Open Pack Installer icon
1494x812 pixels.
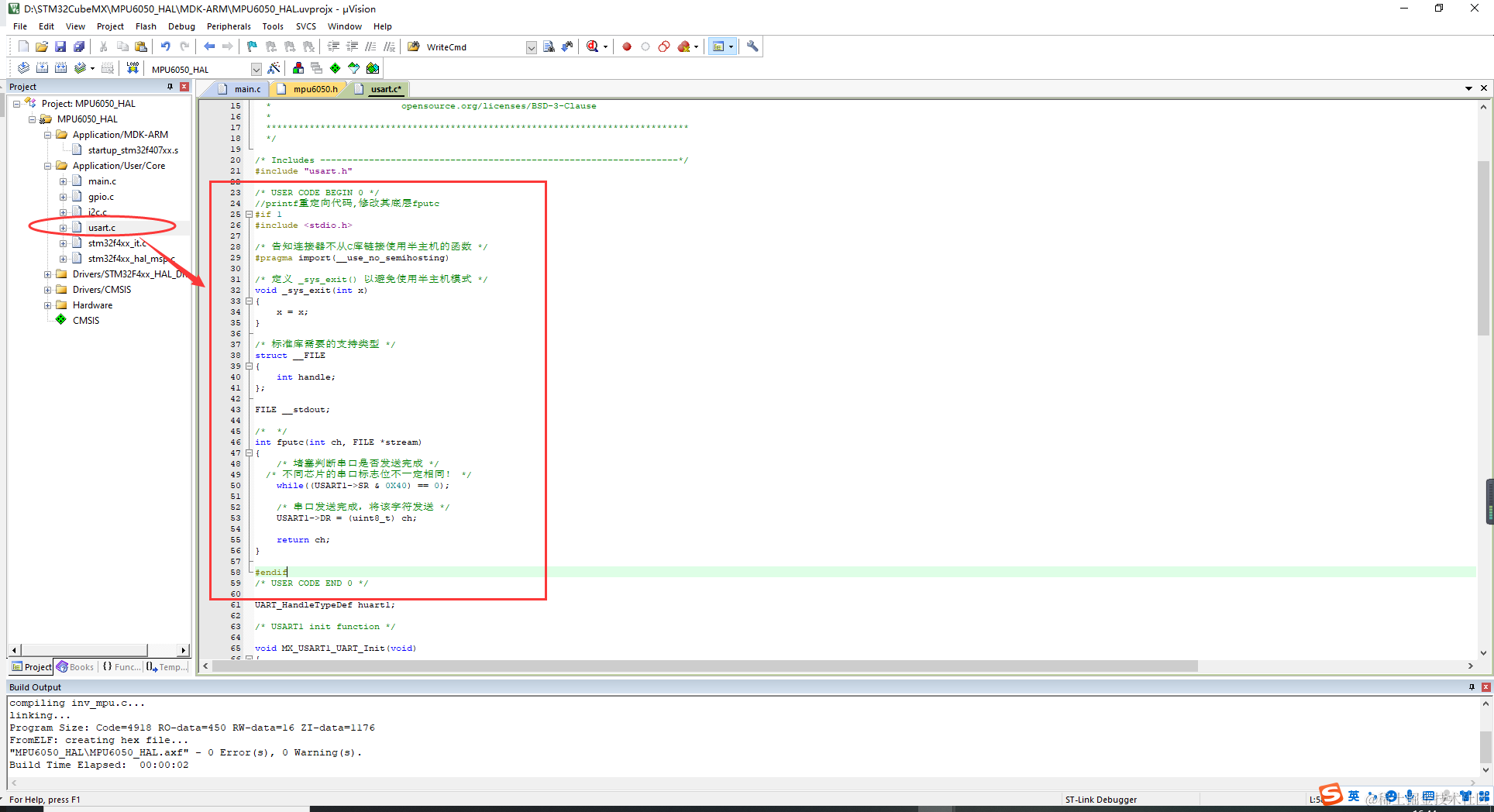point(373,68)
